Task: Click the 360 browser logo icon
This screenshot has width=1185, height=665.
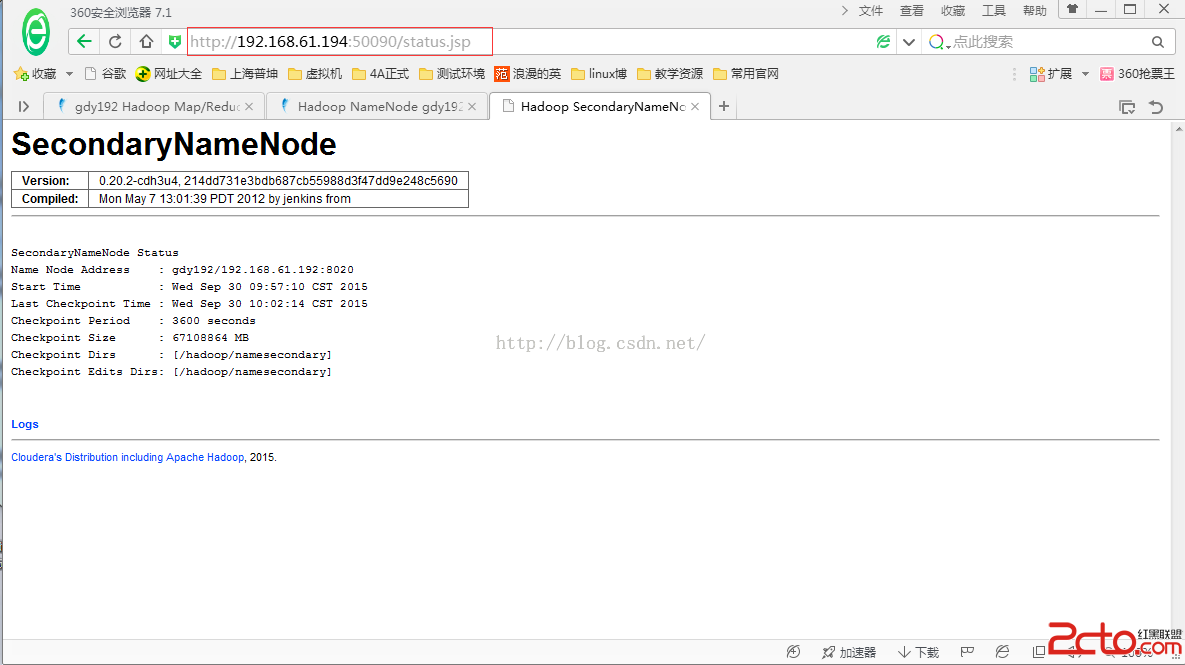Action: tap(36, 32)
